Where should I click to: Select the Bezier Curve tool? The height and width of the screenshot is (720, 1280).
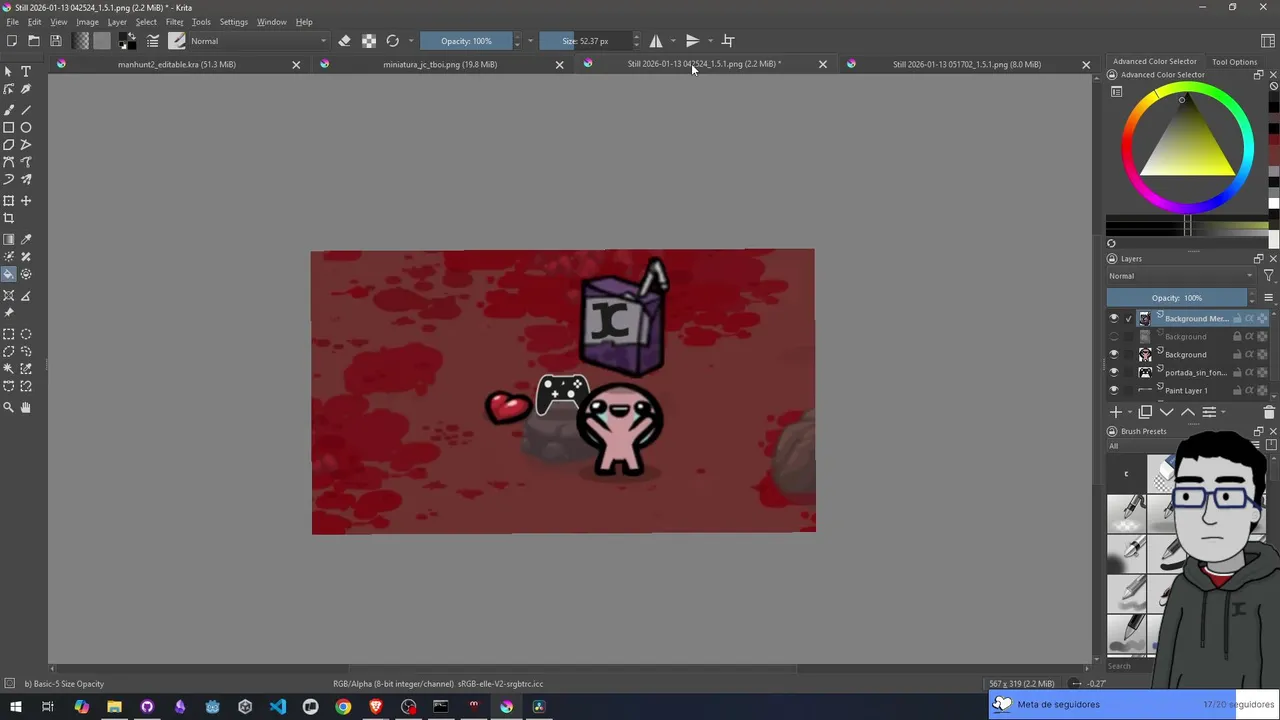9,162
